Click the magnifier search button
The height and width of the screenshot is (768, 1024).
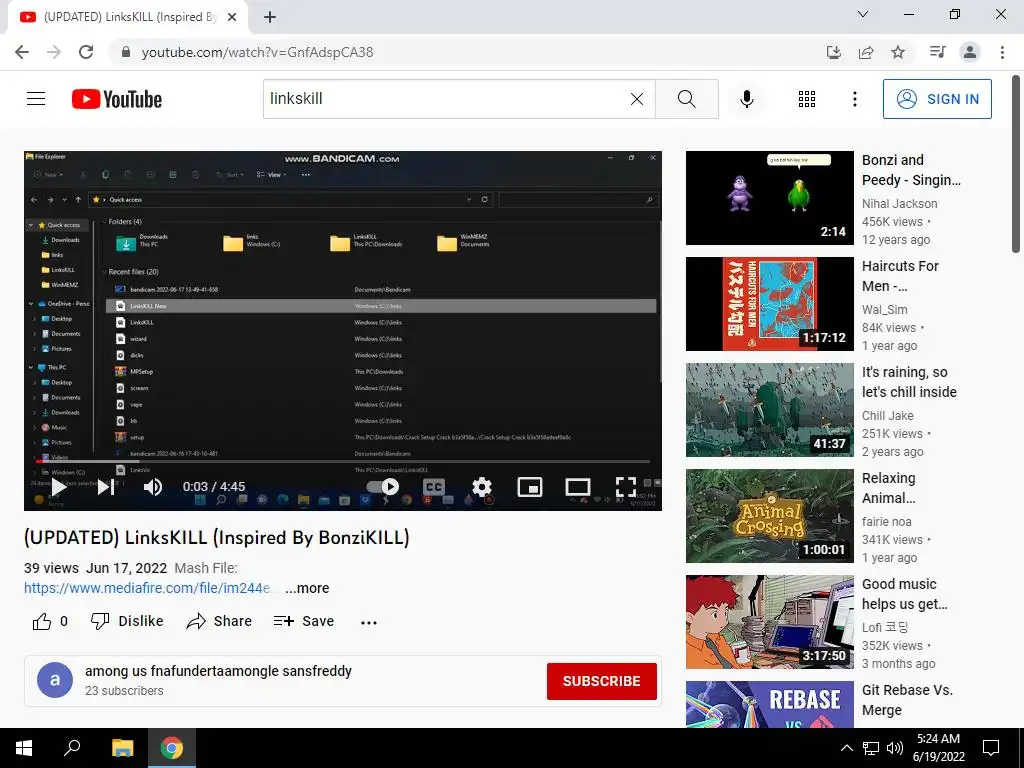click(686, 99)
